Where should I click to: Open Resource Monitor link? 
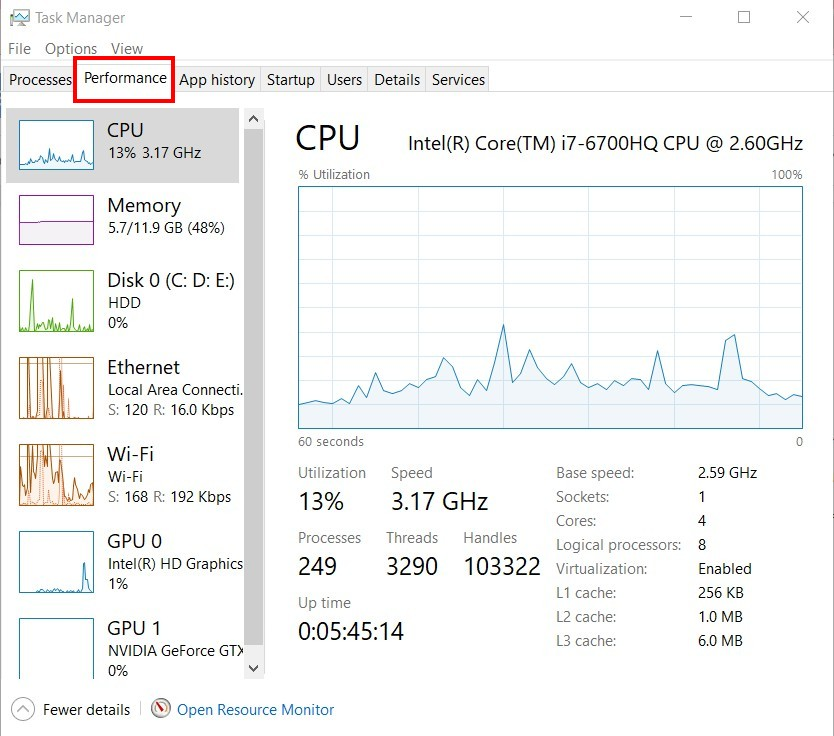click(x=255, y=709)
